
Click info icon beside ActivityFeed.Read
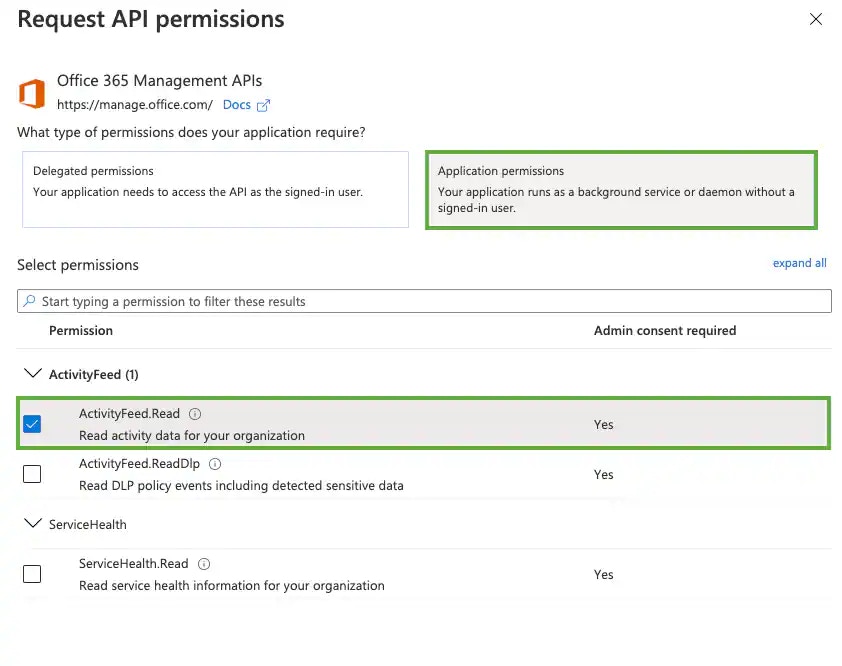pos(195,414)
